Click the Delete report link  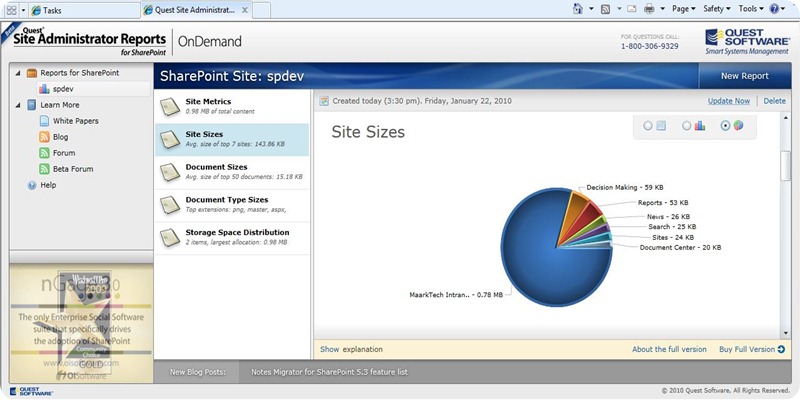coord(774,101)
